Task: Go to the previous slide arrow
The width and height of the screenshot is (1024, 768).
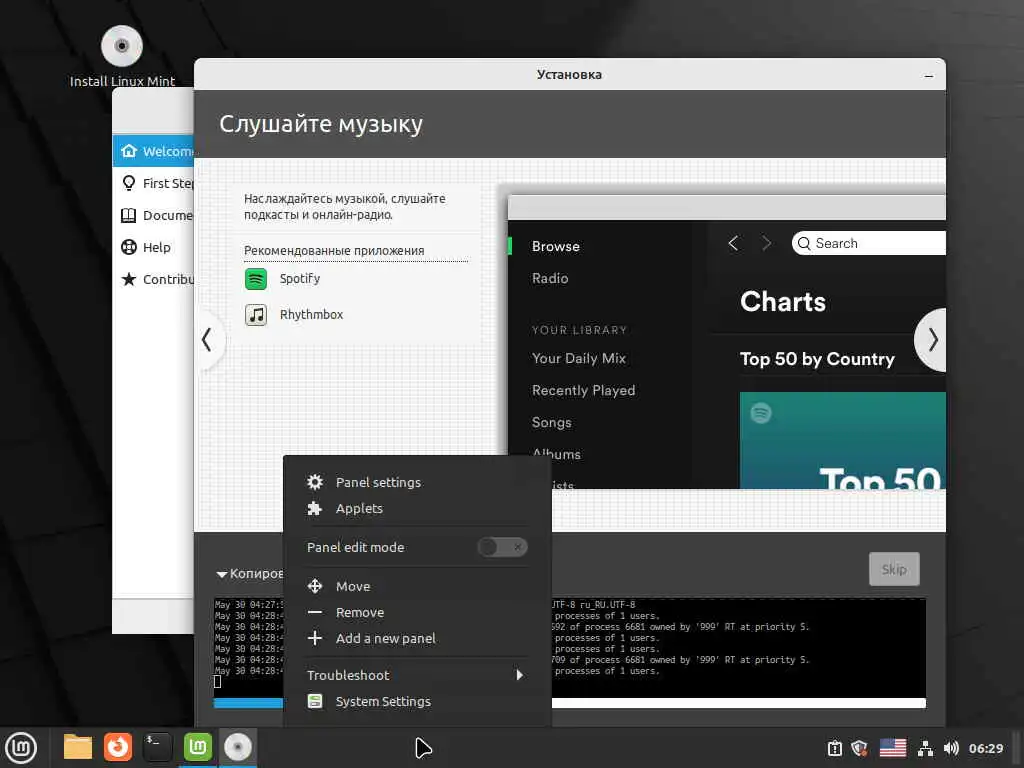Action: pyautogui.click(x=208, y=340)
